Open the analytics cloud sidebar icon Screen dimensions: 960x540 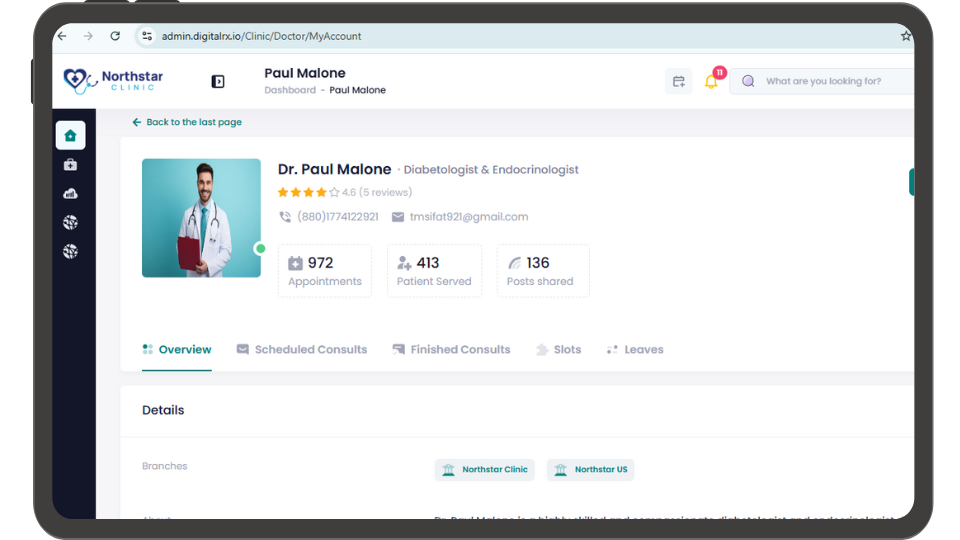[x=70, y=193]
